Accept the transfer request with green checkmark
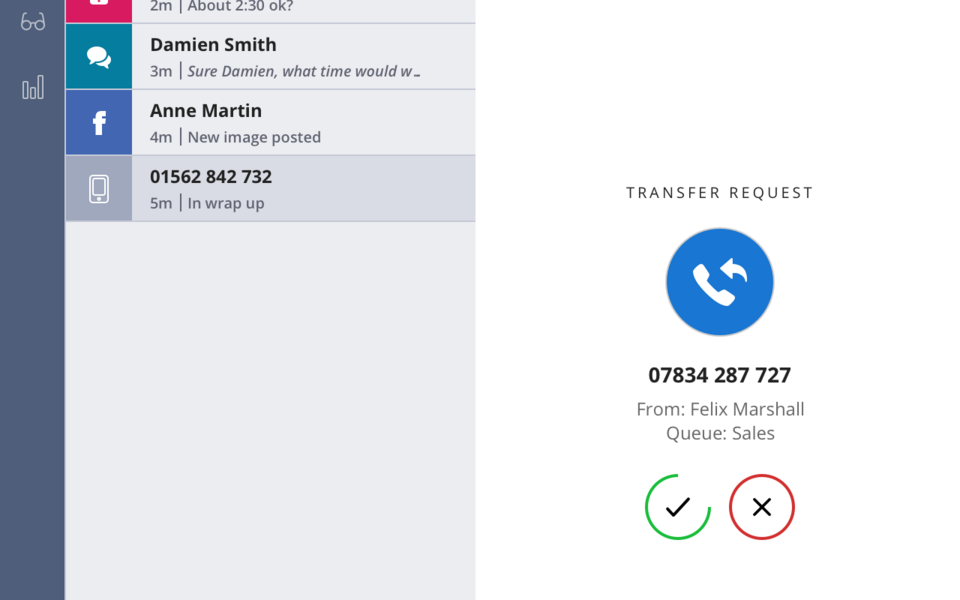Image resolution: width=960 pixels, height=600 pixels. click(678, 507)
